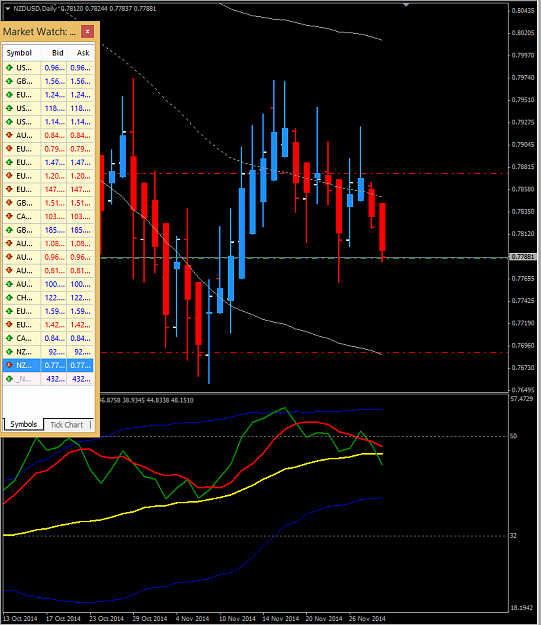Viewport: 541px width, 625px height.
Task: Select the Ask value 1.42... in the EU... row
Action: click(x=81, y=325)
